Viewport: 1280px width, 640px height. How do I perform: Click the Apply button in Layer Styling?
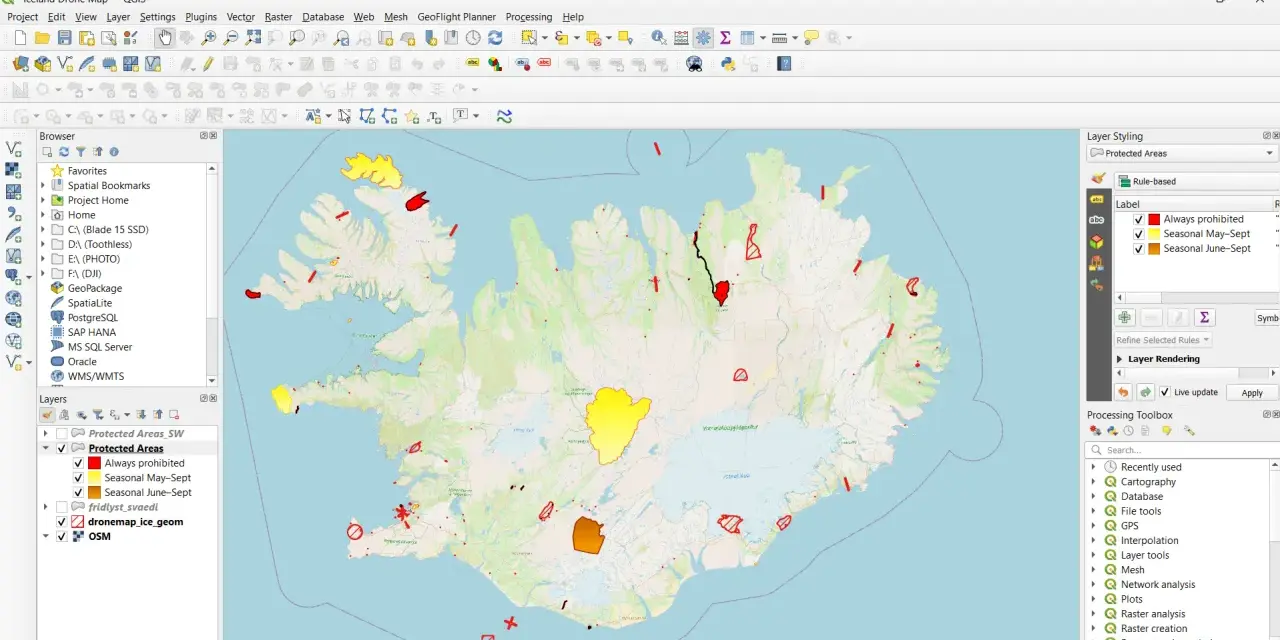point(1252,393)
